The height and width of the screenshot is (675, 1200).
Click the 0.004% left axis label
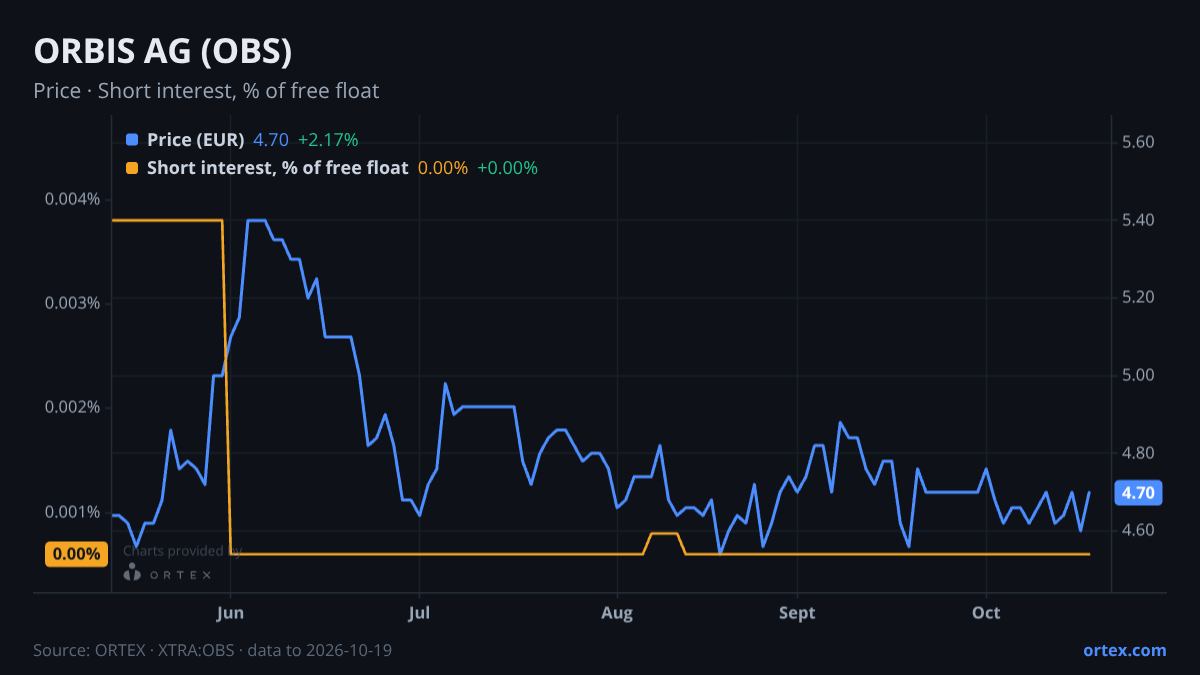tap(72, 199)
